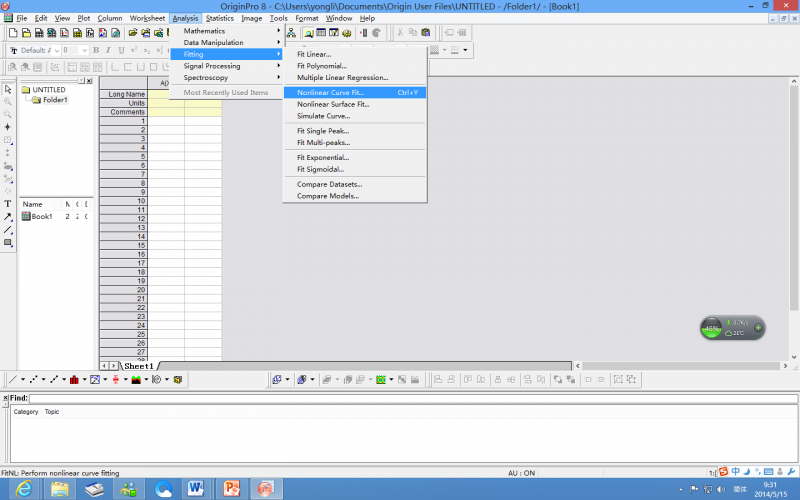Open the Worksheet menu
Viewport: 800px width, 500px height.
tap(147, 18)
